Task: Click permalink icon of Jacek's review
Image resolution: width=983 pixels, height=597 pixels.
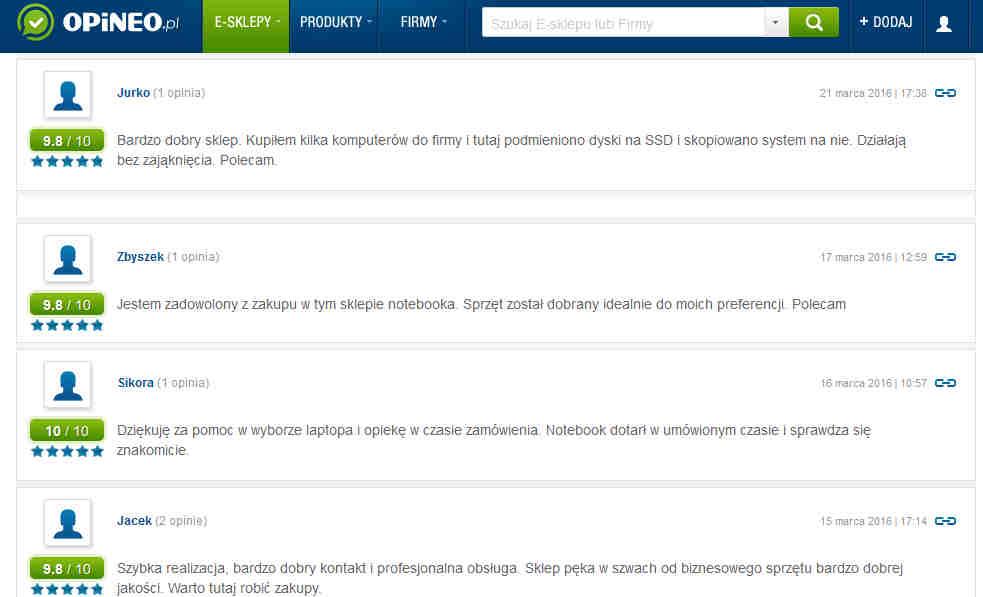Action: coord(945,521)
